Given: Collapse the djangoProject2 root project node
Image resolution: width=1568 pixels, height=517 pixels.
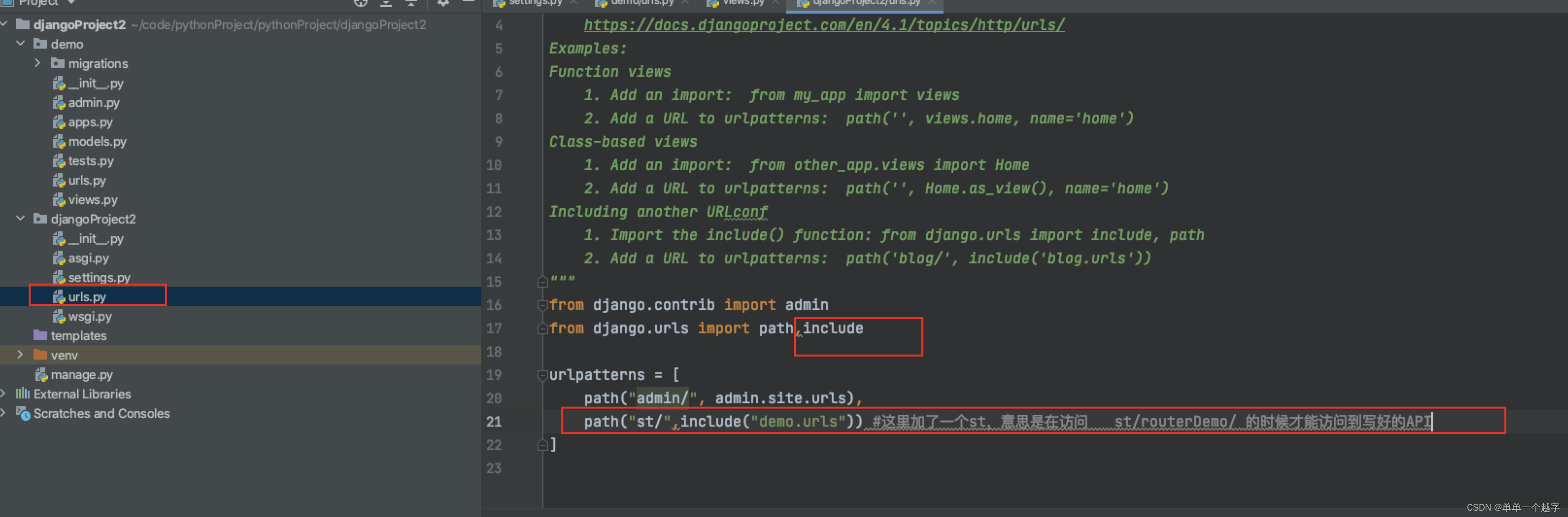Looking at the screenshot, I should pyautogui.click(x=4, y=24).
